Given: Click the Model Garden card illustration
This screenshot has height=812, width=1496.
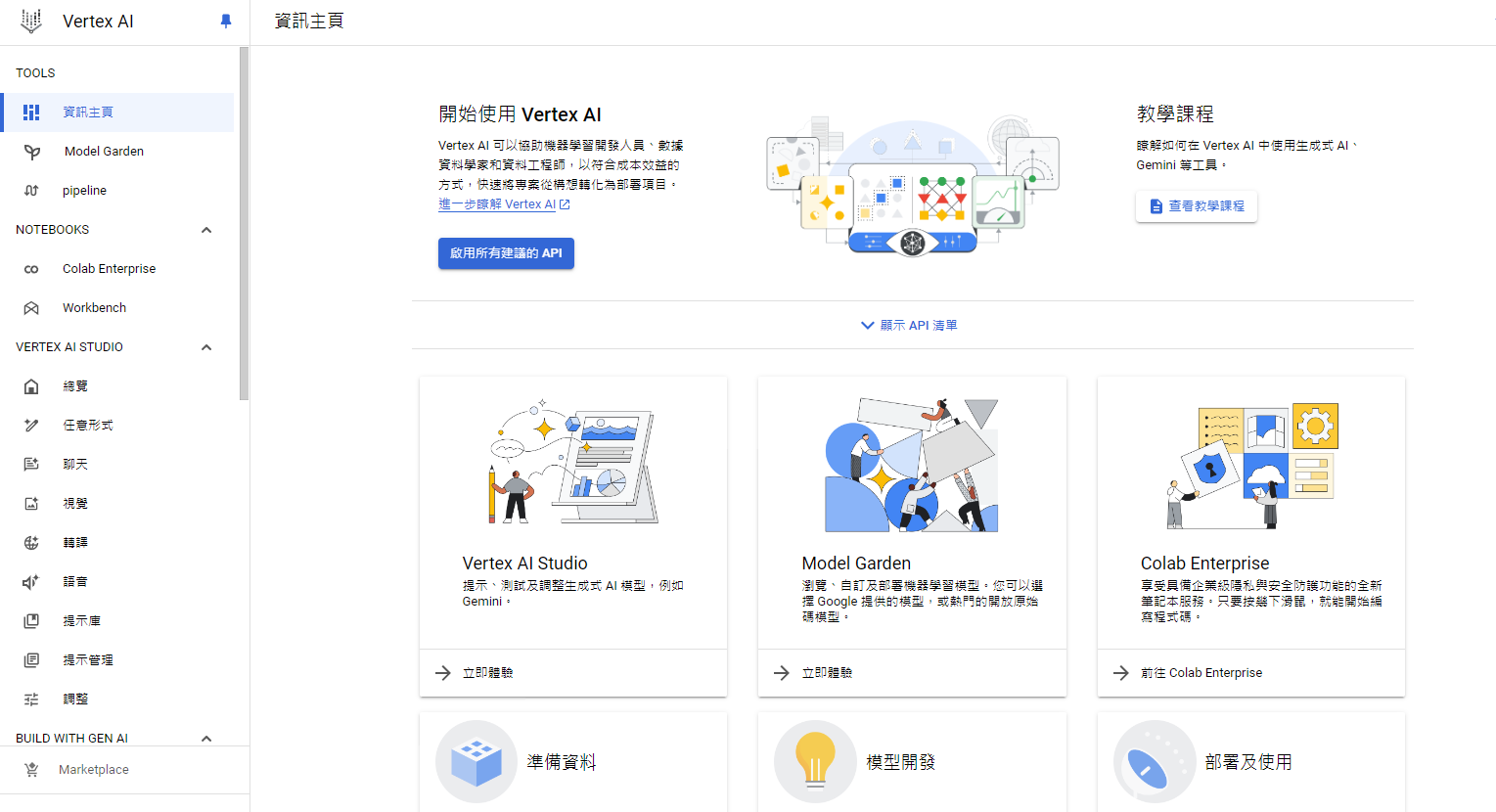Looking at the screenshot, I should pos(912,464).
